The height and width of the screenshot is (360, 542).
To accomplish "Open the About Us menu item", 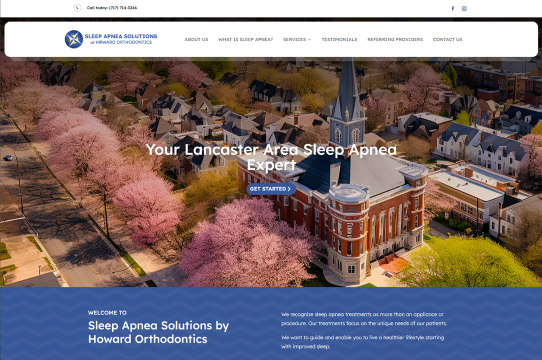I will pos(196,39).
